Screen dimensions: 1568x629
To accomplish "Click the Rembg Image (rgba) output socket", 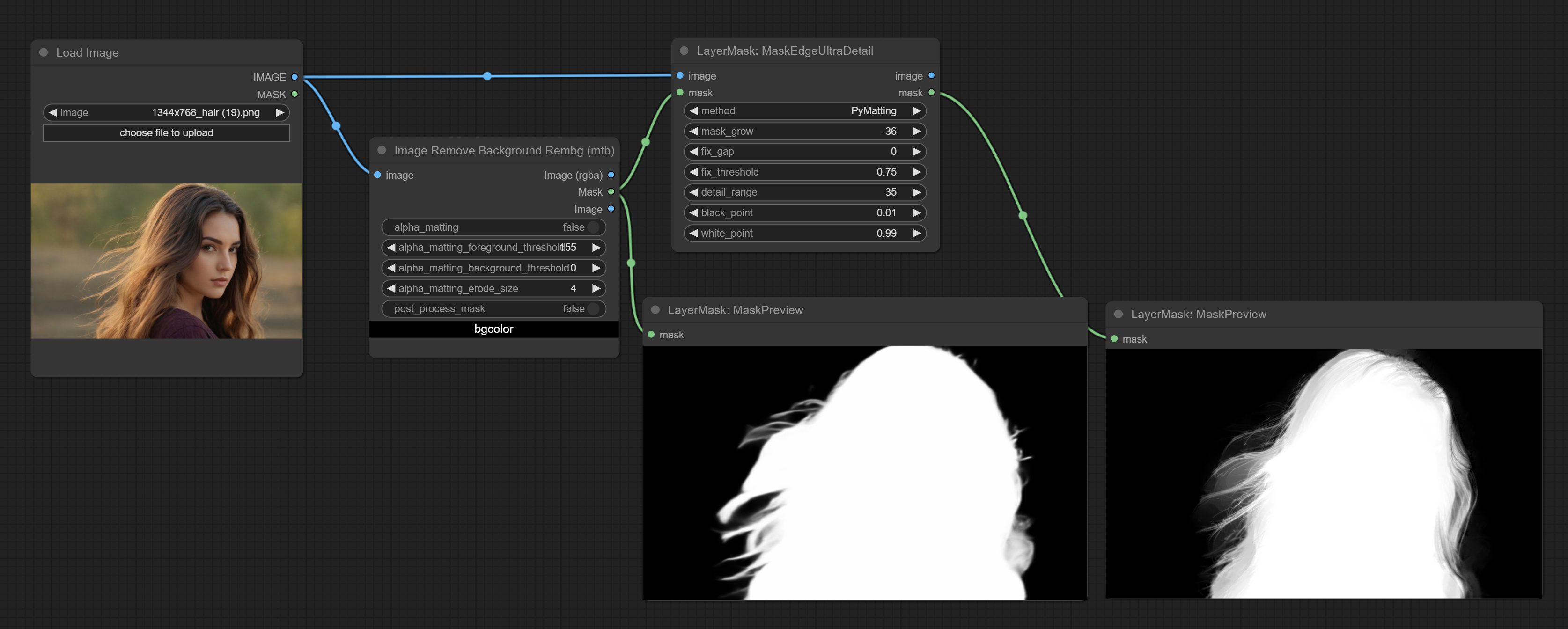I will pyautogui.click(x=611, y=175).
